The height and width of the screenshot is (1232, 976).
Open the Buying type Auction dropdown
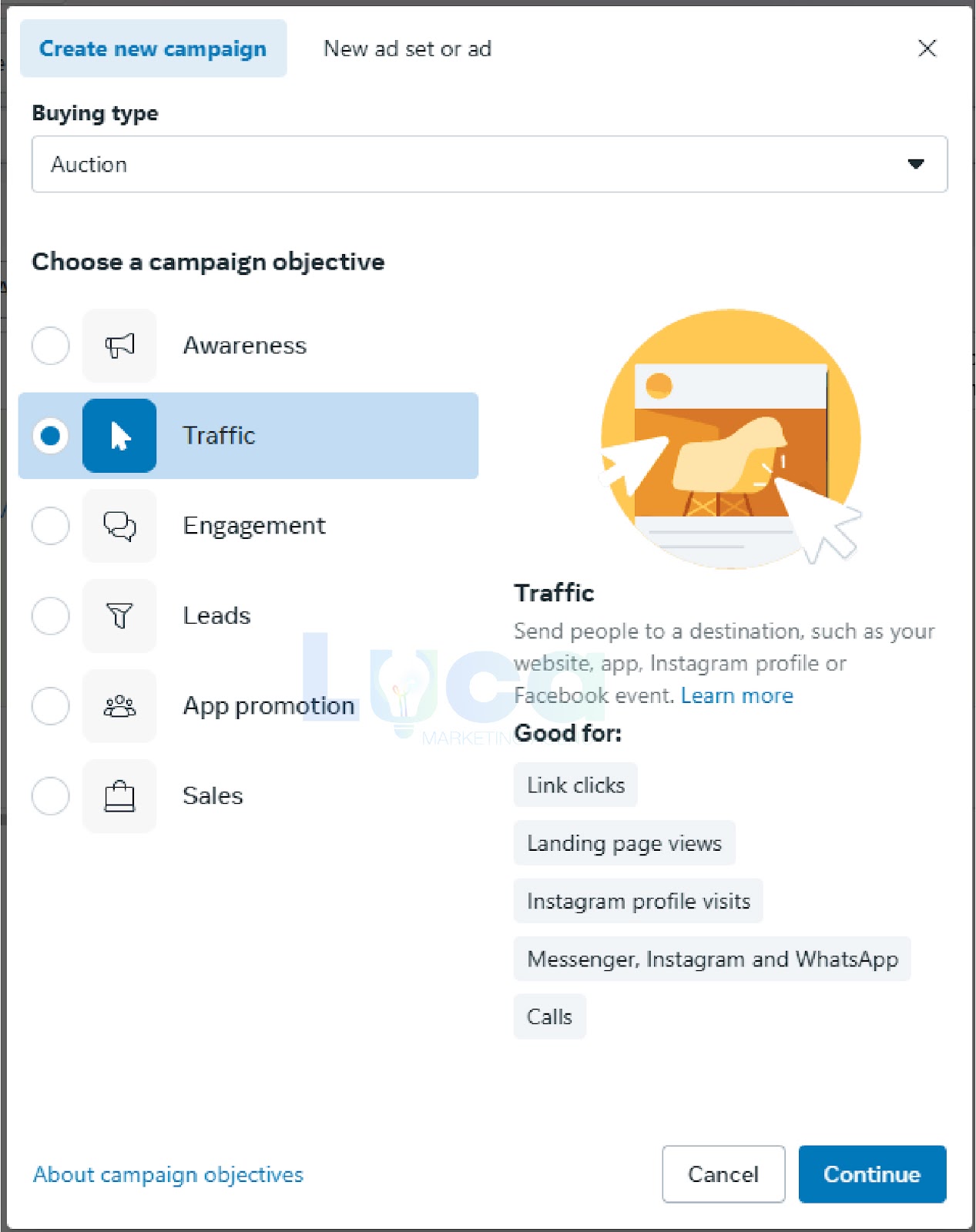click(x=489, y=164)
